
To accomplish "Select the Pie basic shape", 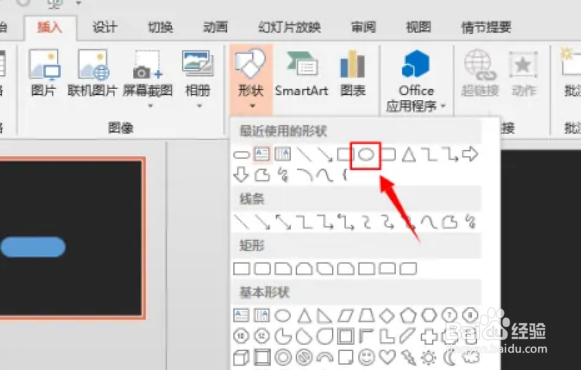I will 283,336.
